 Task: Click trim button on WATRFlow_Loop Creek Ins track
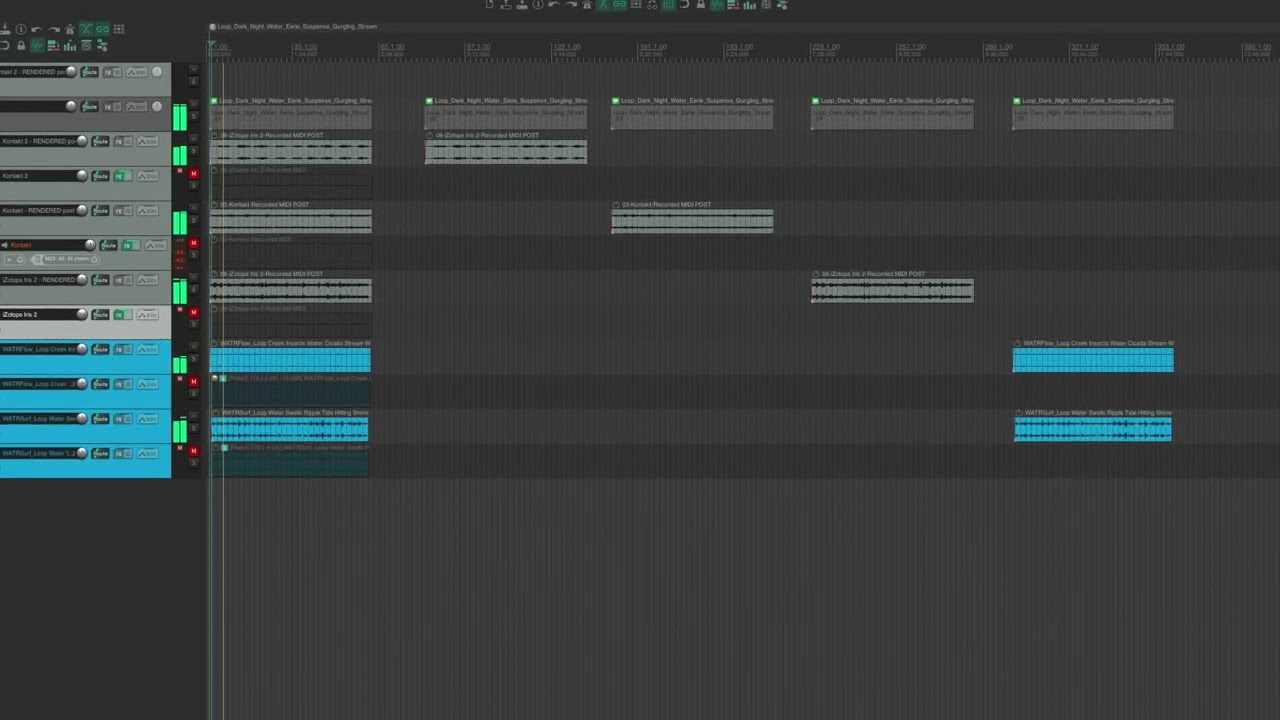[x=147, y=349]
